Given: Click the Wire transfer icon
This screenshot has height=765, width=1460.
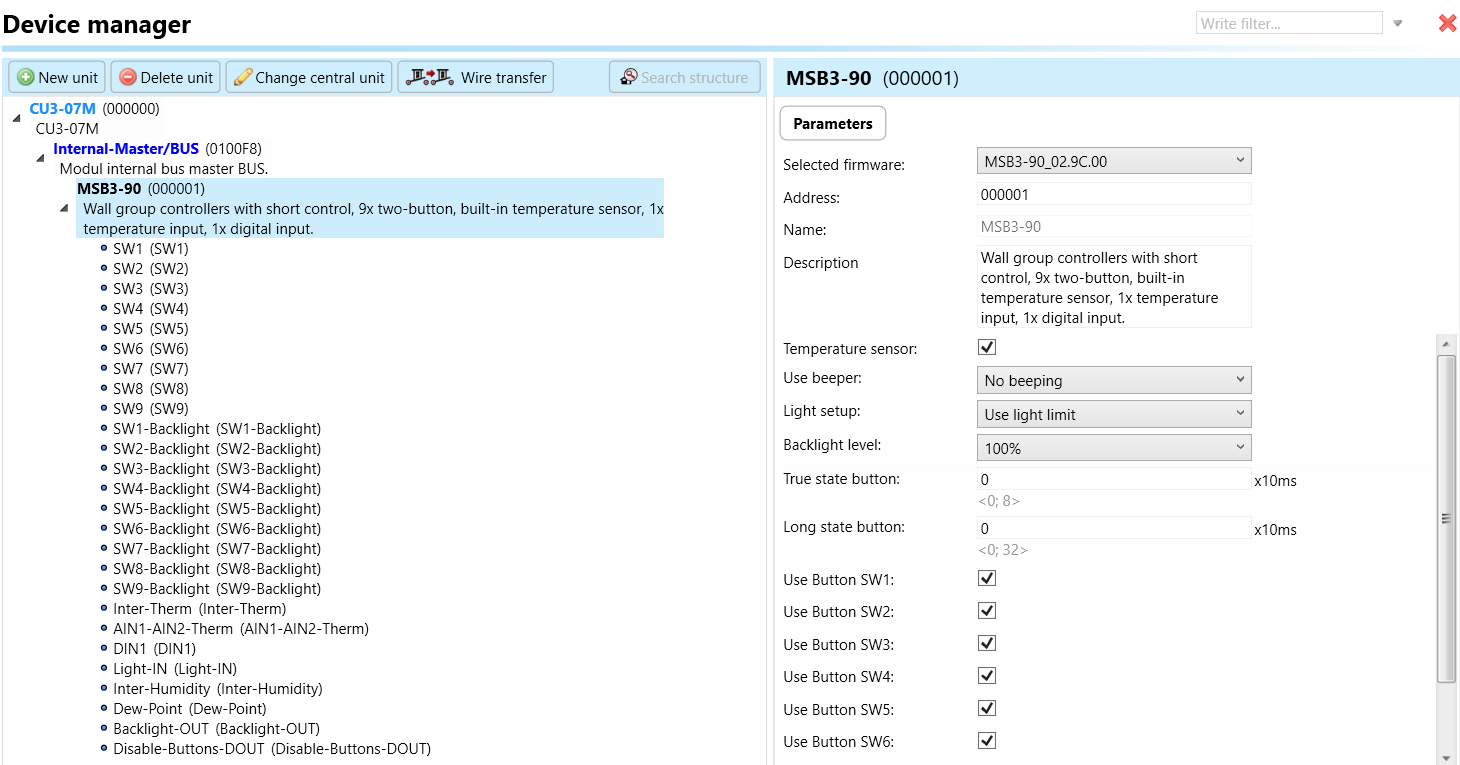Looking at the screenshot, I should [429, 77].
